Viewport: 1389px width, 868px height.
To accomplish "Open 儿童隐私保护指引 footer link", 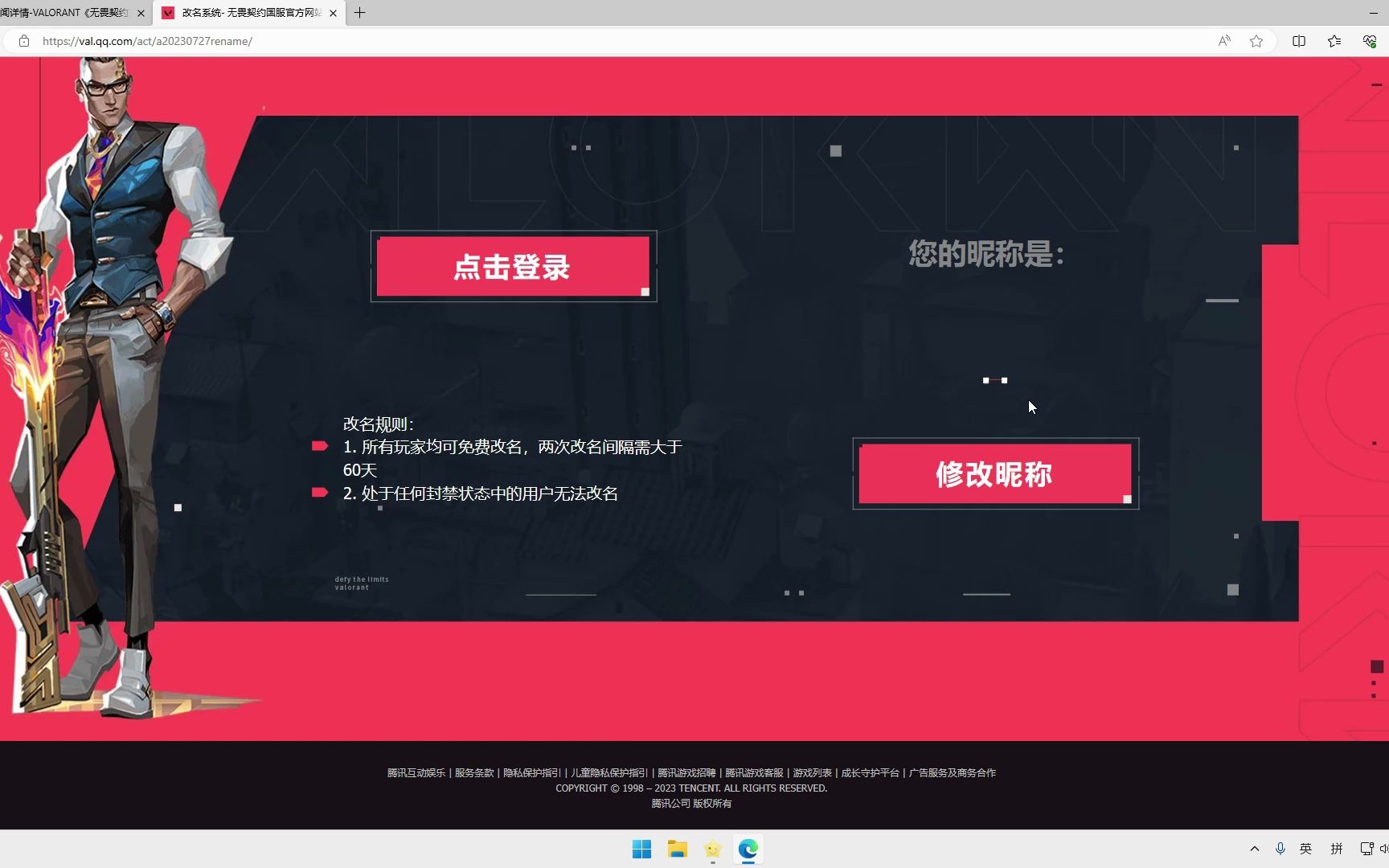I will 609,772.
